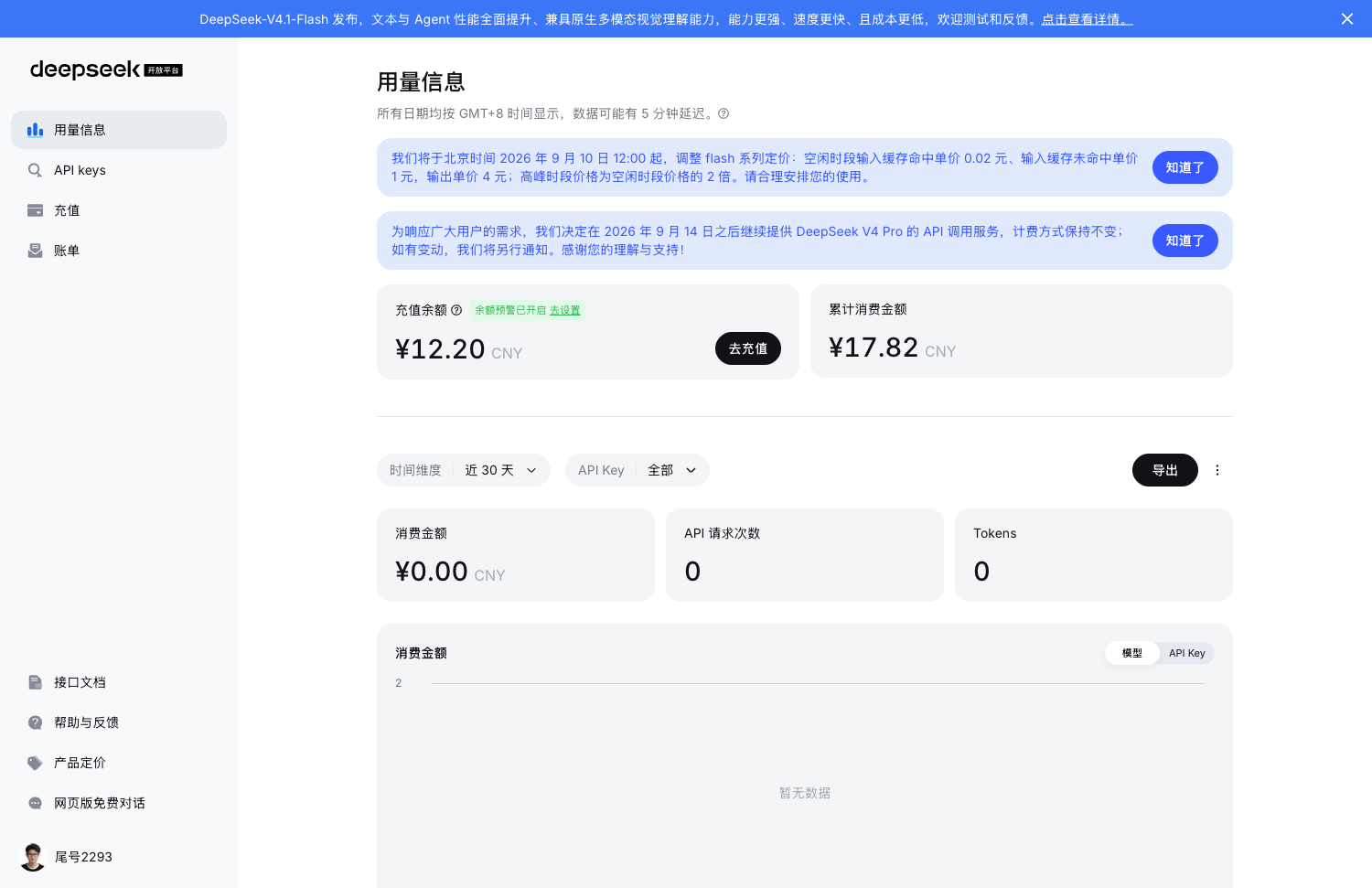Image resolution: width=1372 pixels, height=888 pixels.
Task: Open the 去设置 balance alert link
Action: pos(565,310)
